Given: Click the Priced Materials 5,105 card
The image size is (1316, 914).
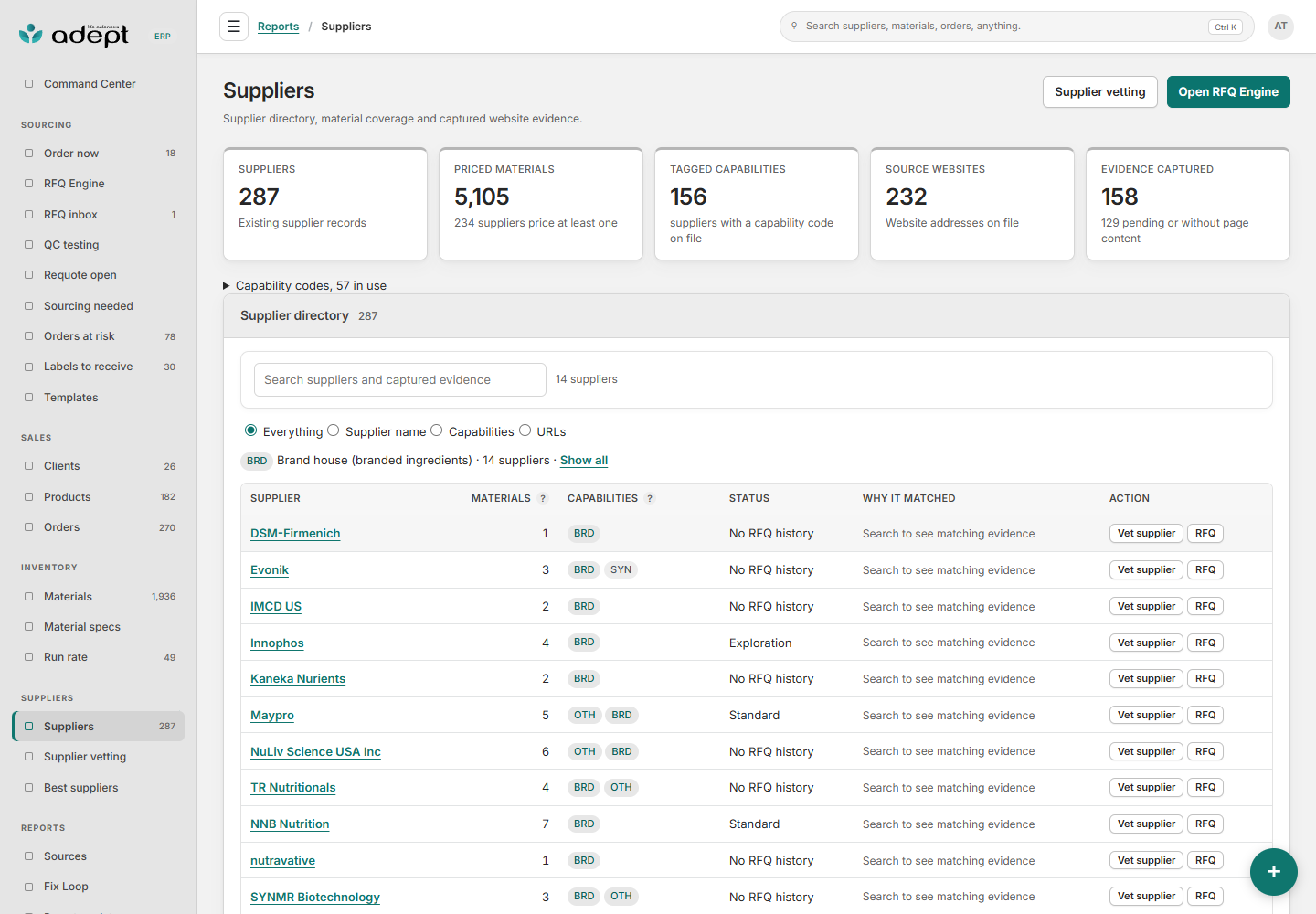Looking at the screenshot, I should click(541, 204).
